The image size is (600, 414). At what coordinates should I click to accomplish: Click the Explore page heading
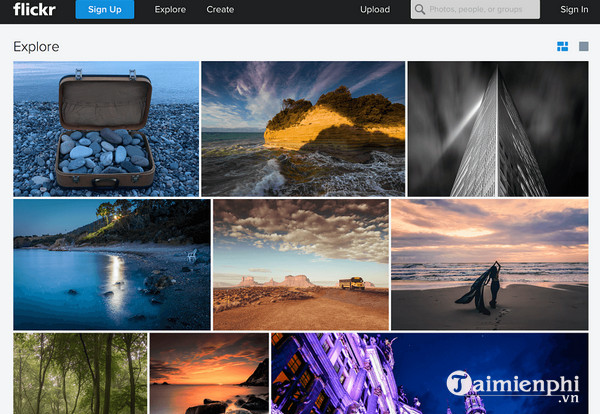36,47
